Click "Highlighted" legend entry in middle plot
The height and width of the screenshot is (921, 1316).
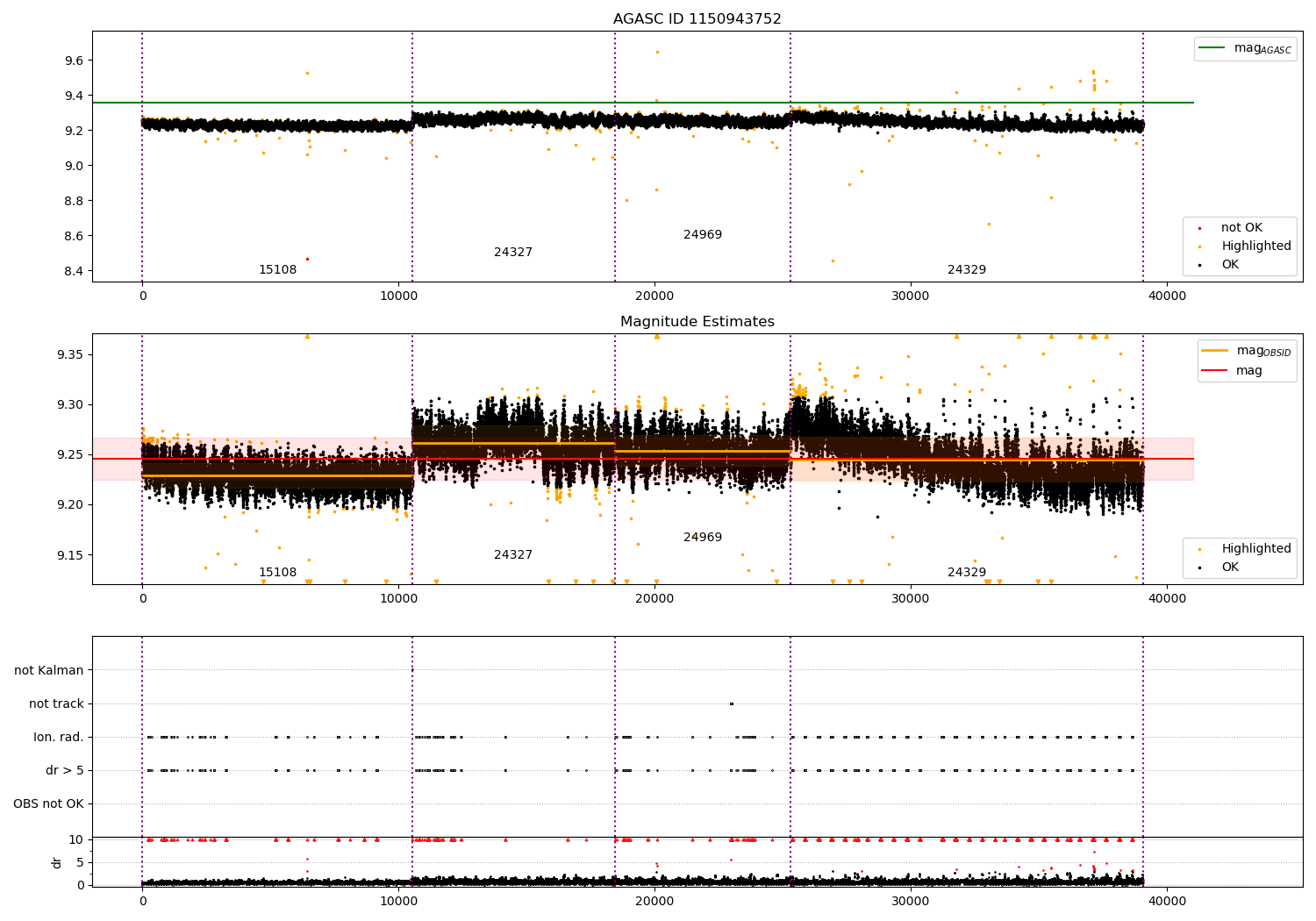tap(1255, 549)
